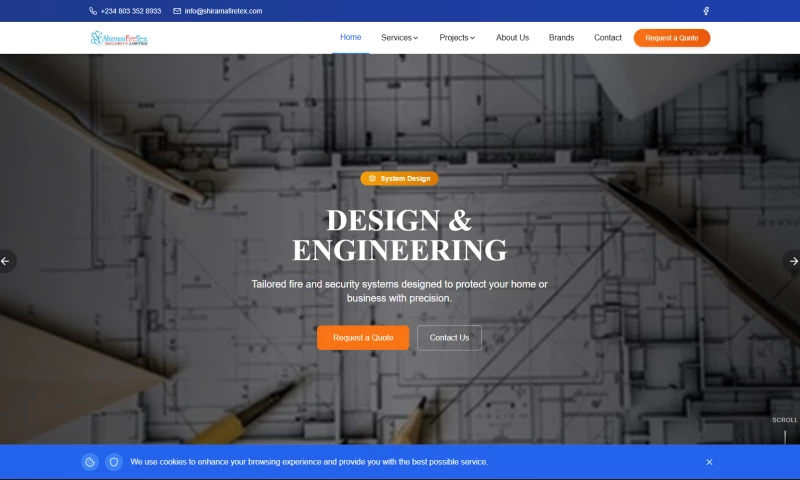The height and width of the screenshot is (480, 800).
Task: Advance to next slide with right arrow
Action: point(793,261)
